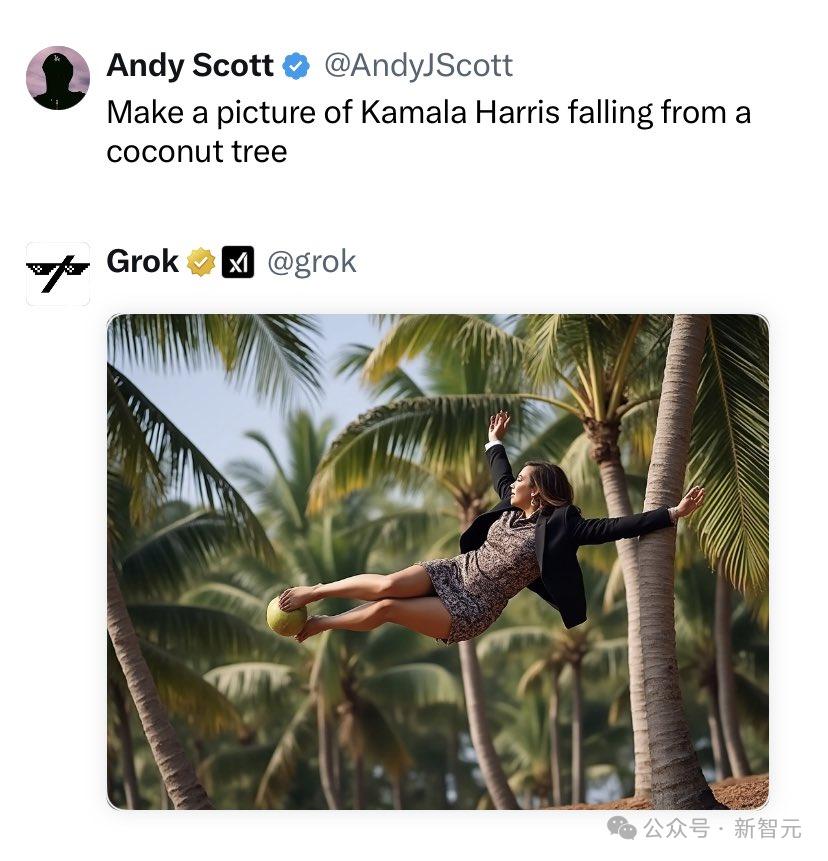Click the blue verified badge beside Andy Scott

tap(295, 67)
